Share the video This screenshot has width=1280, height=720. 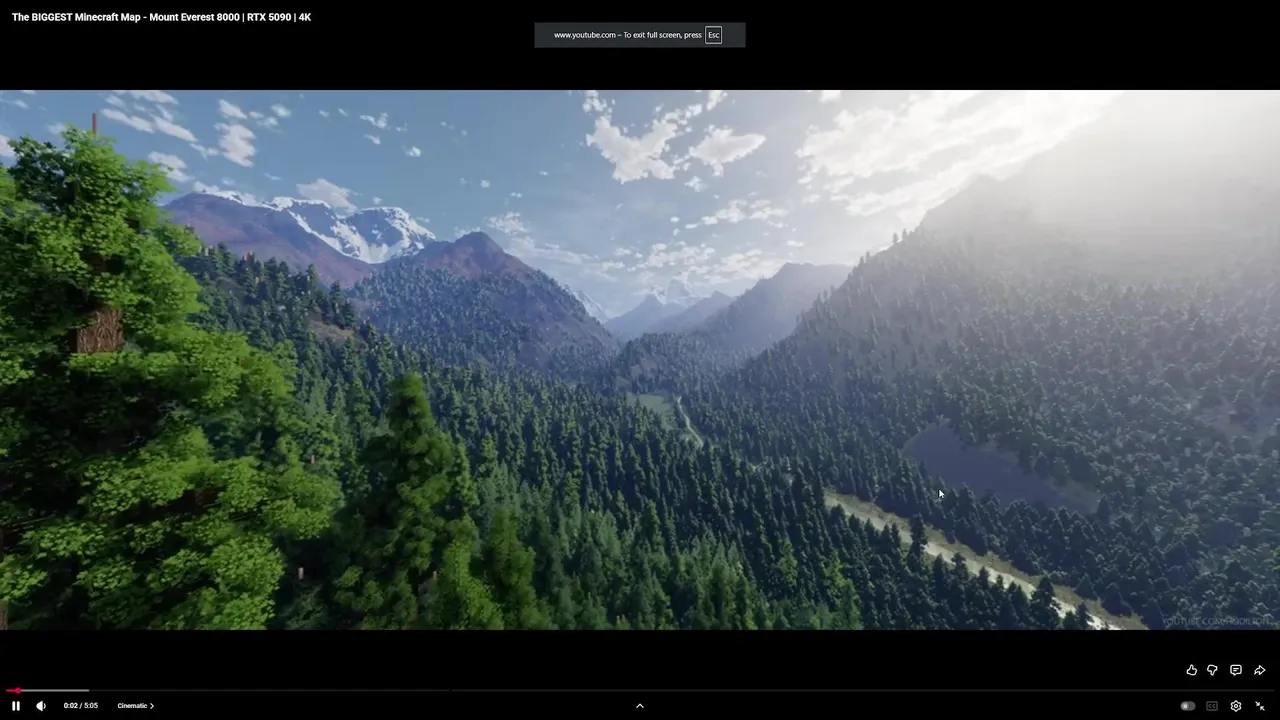point(1260,670)
